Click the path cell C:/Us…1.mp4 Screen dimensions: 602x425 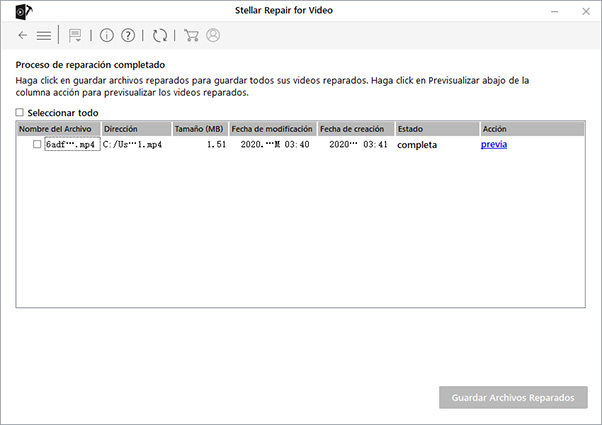click(x=132, y=144)
